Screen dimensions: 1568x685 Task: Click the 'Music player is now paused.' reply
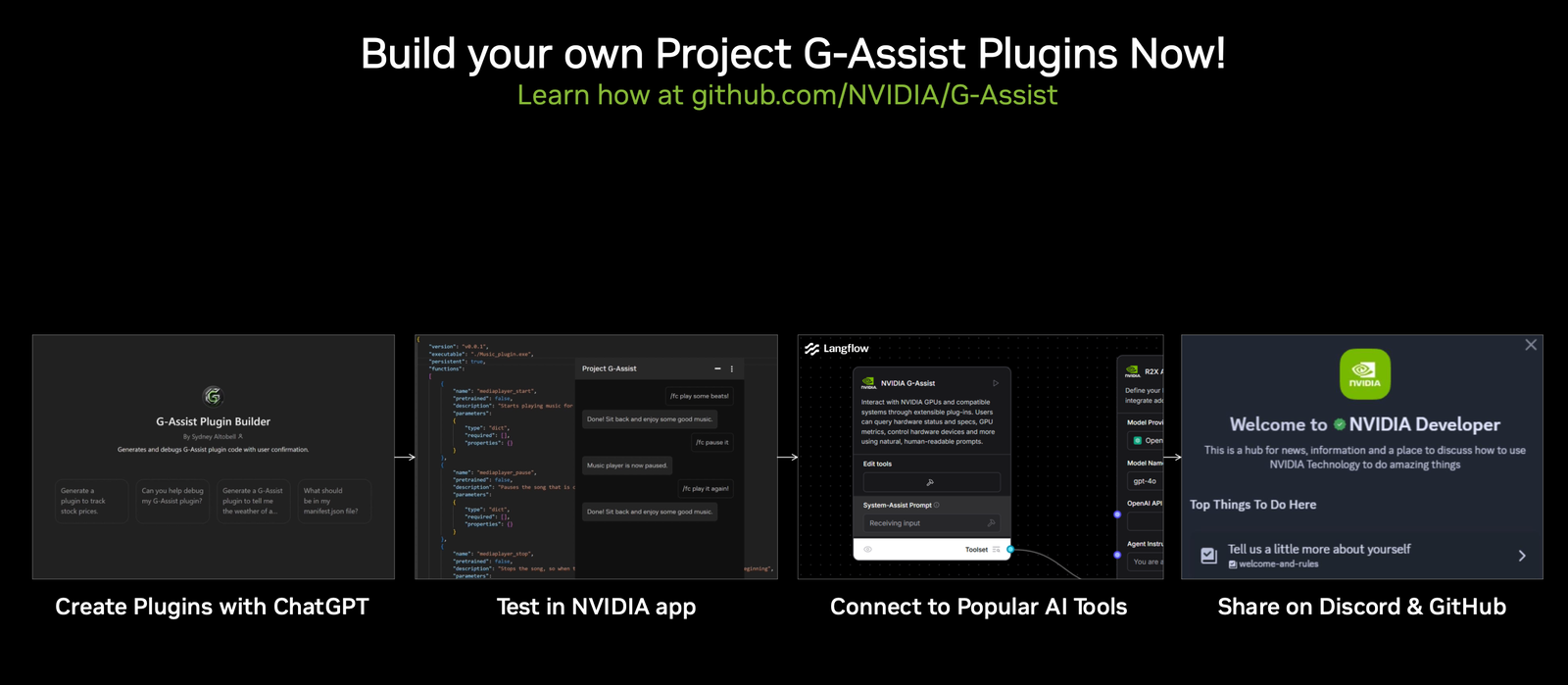point(627,465)
